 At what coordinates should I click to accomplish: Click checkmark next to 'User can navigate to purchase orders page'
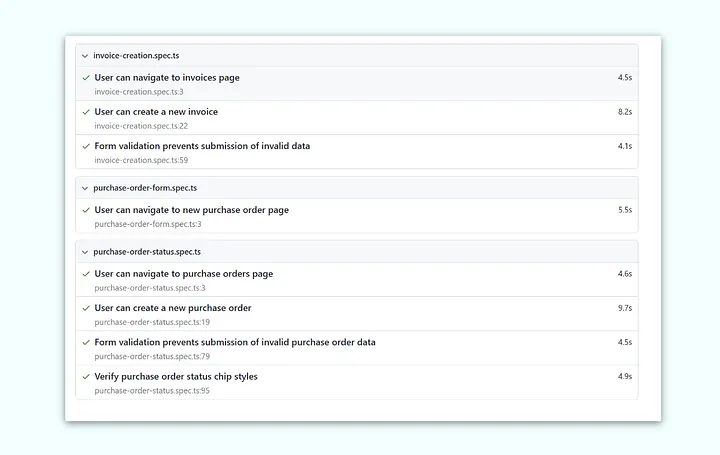(86, 274)
